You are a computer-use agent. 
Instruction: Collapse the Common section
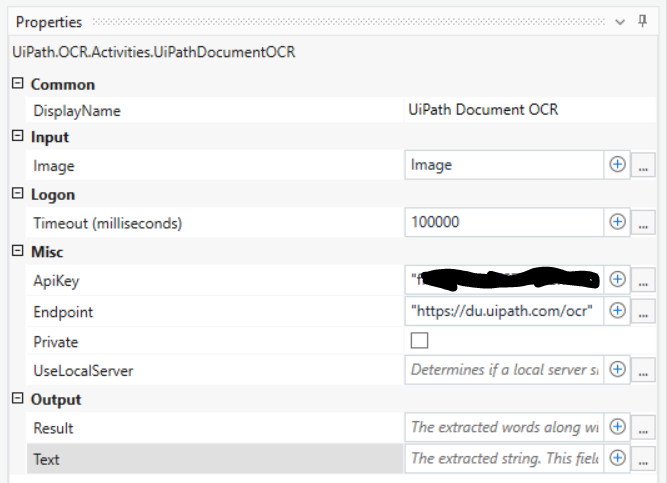[x=17, y=83]
